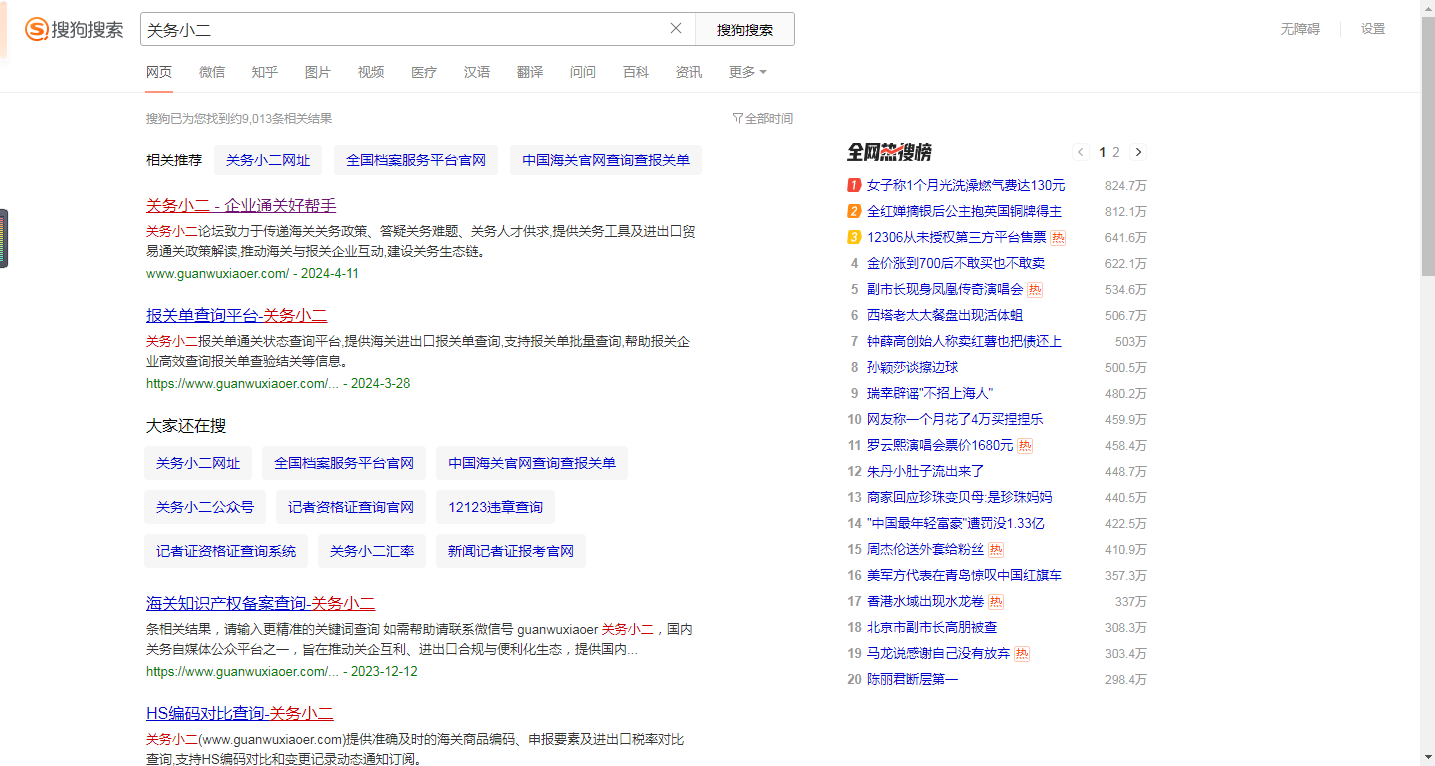Open hot search 马龙说感谢自己没有放弃
Screen dimensions: 1435x766
pos(939,653)
